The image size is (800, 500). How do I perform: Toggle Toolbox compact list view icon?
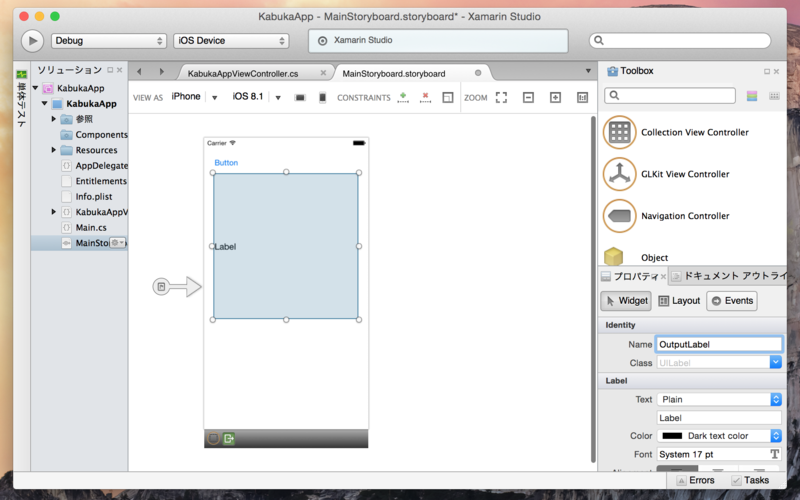coord(774,96)
